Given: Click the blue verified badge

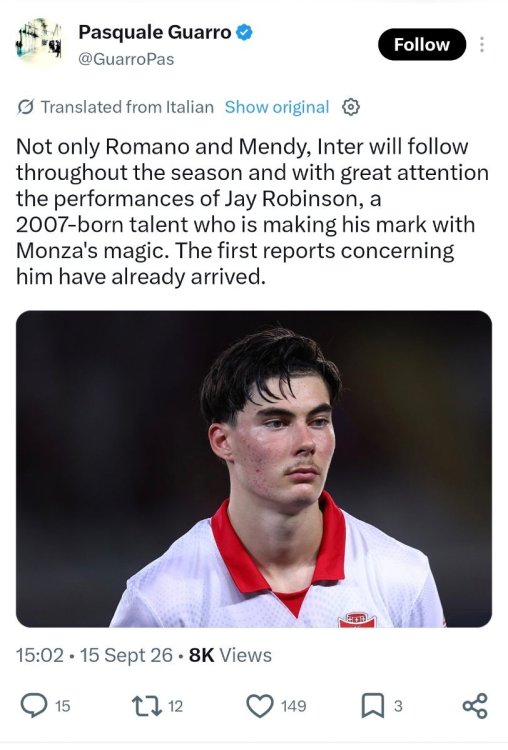Looking at the screenshot, I should tap(245, 33).
